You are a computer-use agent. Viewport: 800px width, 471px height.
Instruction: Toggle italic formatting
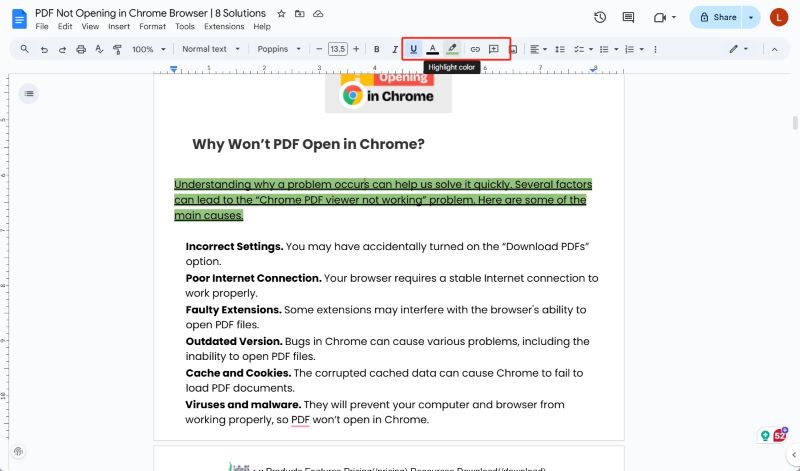point(394,49)
